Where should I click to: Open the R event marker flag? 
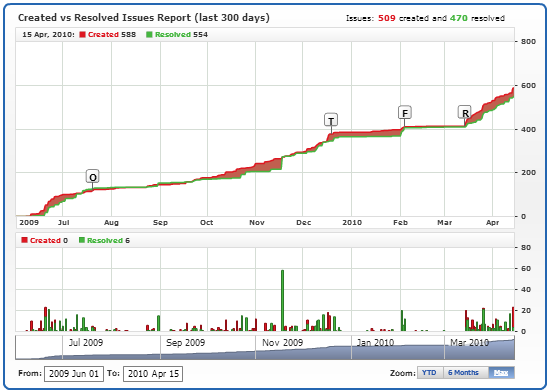(465, 113)
